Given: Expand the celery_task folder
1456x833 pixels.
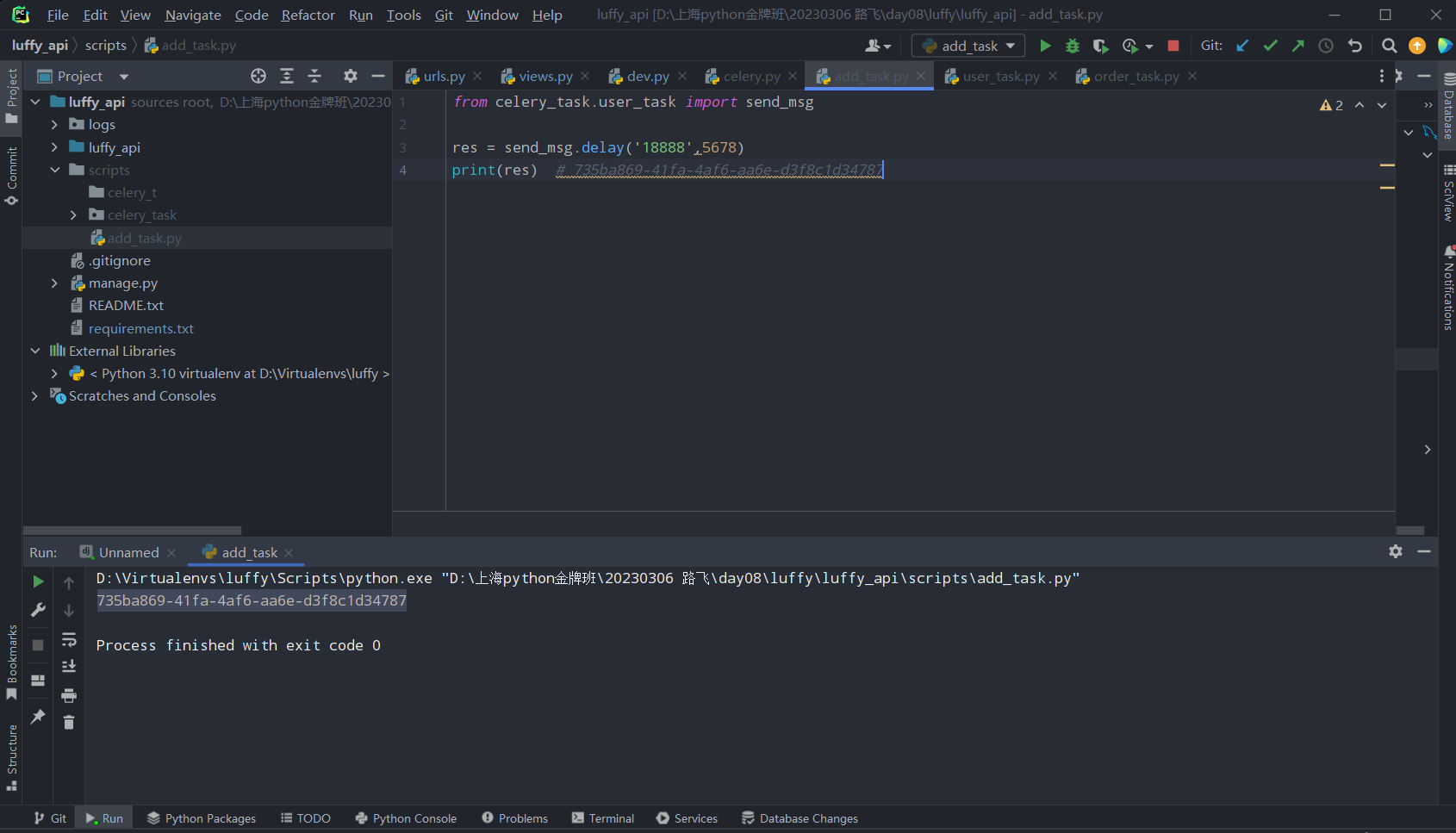Looking at the screenshot, I should coord(73,214).
